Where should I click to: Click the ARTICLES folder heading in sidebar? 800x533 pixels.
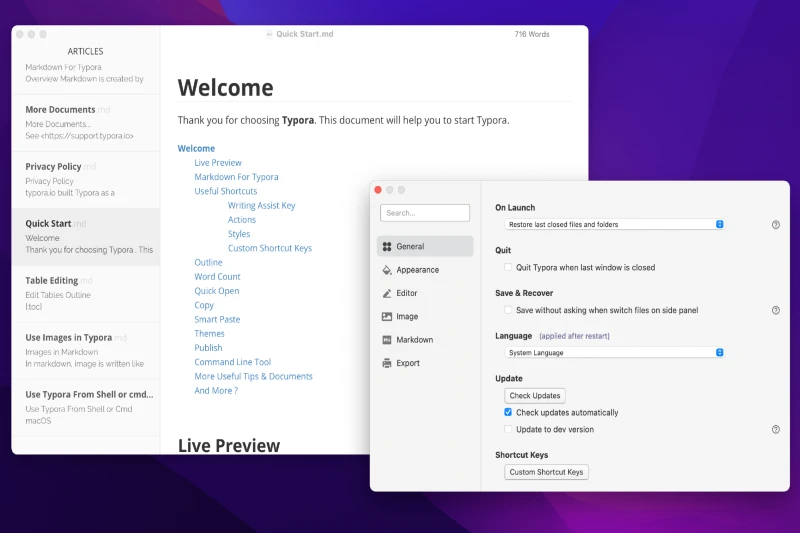(85, 52)
